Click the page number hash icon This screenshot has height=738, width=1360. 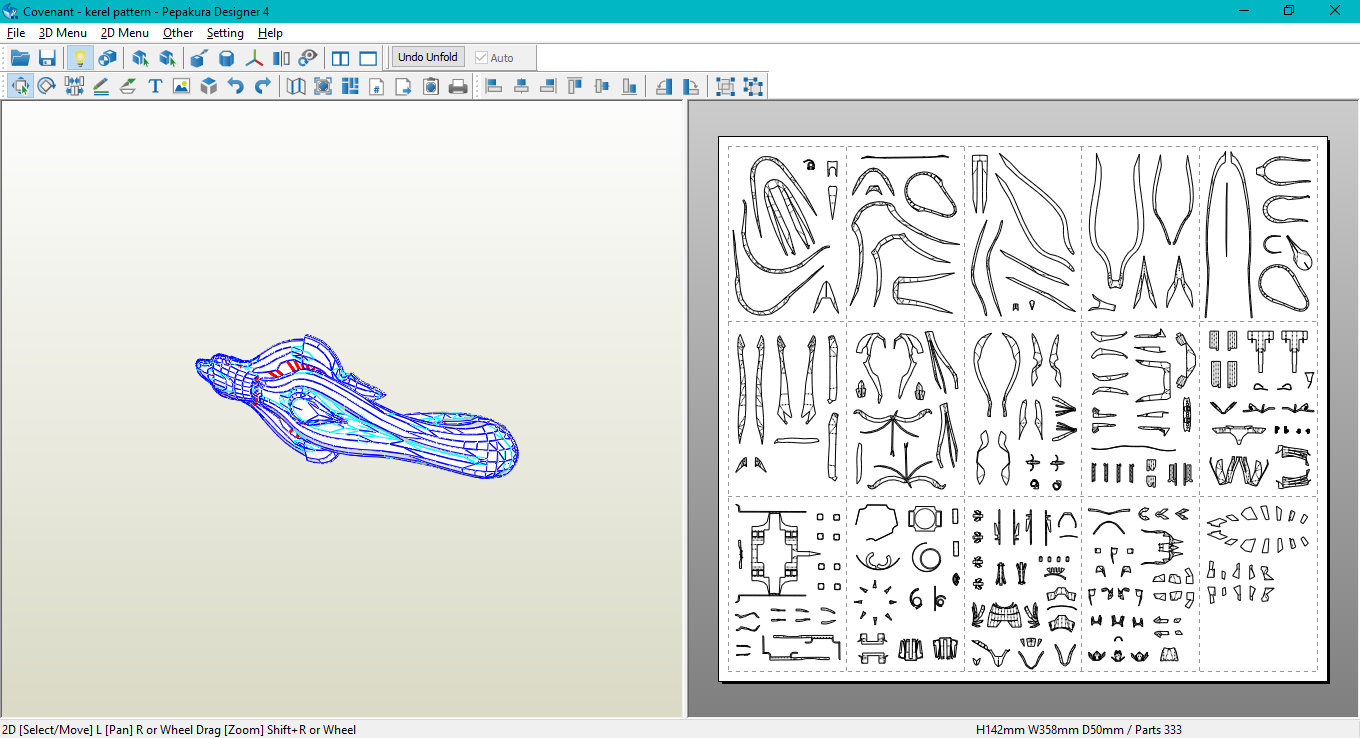(x=377, y=86)
